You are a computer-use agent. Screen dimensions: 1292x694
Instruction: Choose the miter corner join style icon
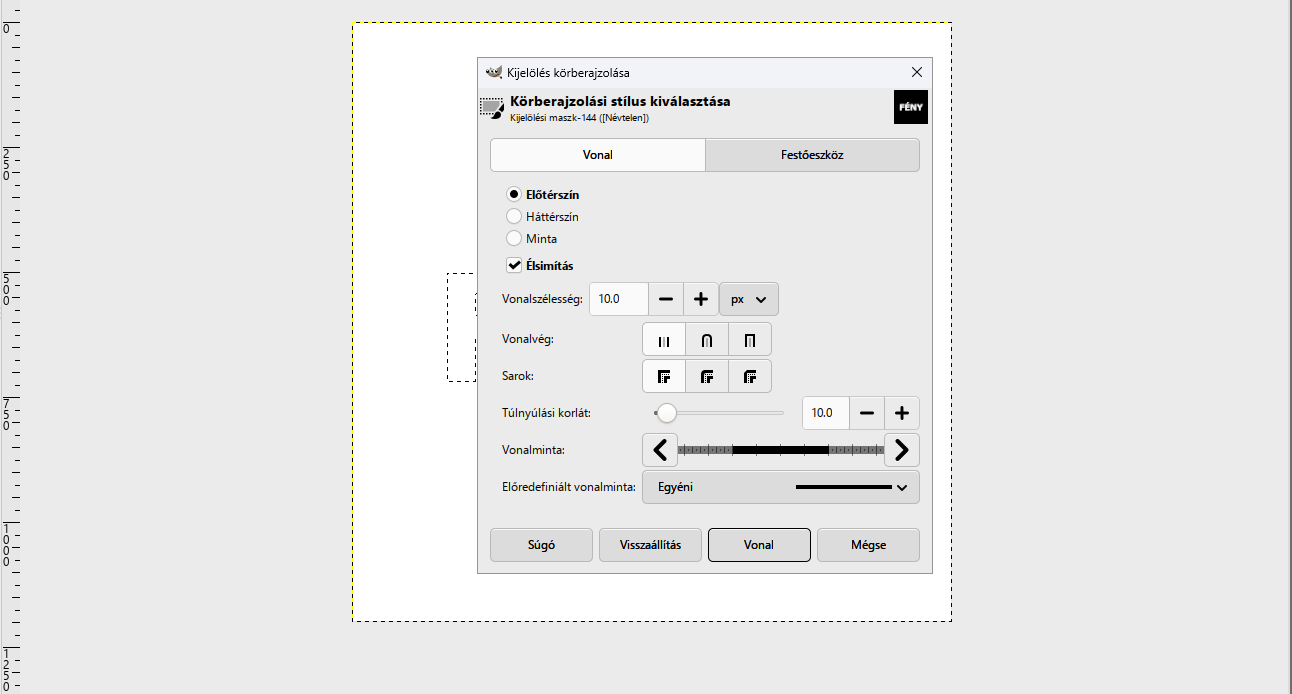[664, 377]
